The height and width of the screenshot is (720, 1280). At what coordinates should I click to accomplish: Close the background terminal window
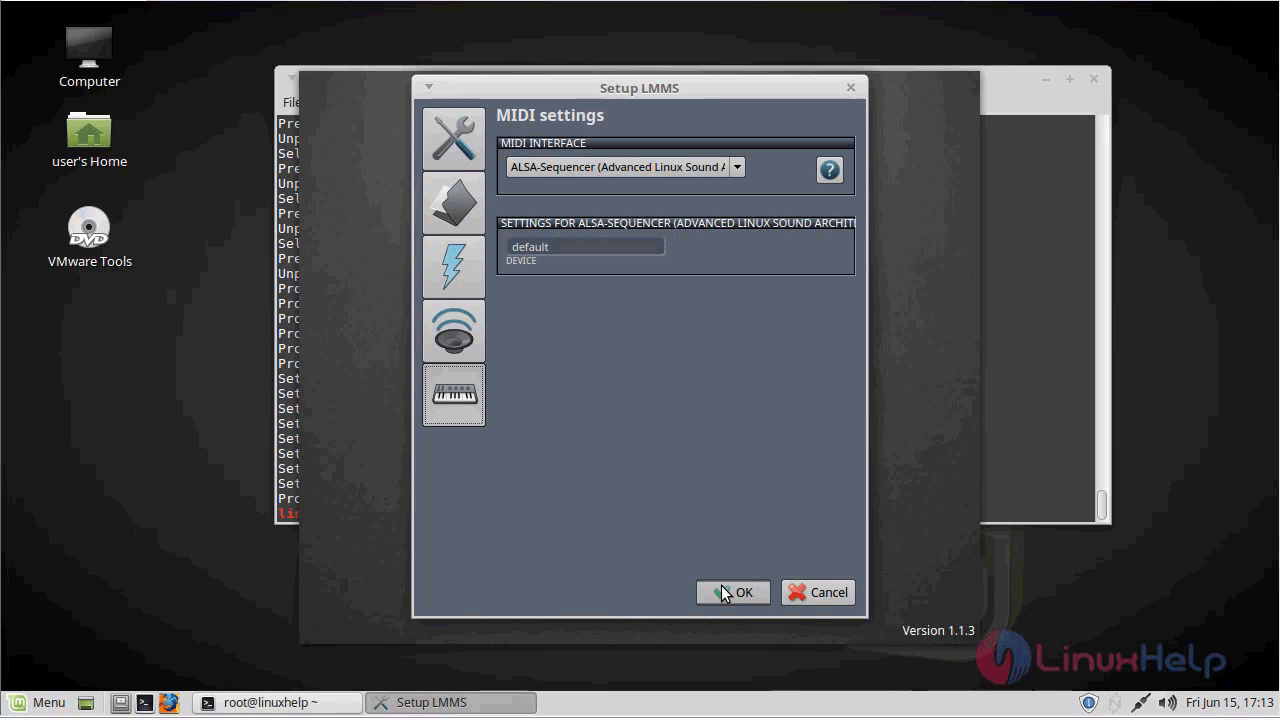1093,79
